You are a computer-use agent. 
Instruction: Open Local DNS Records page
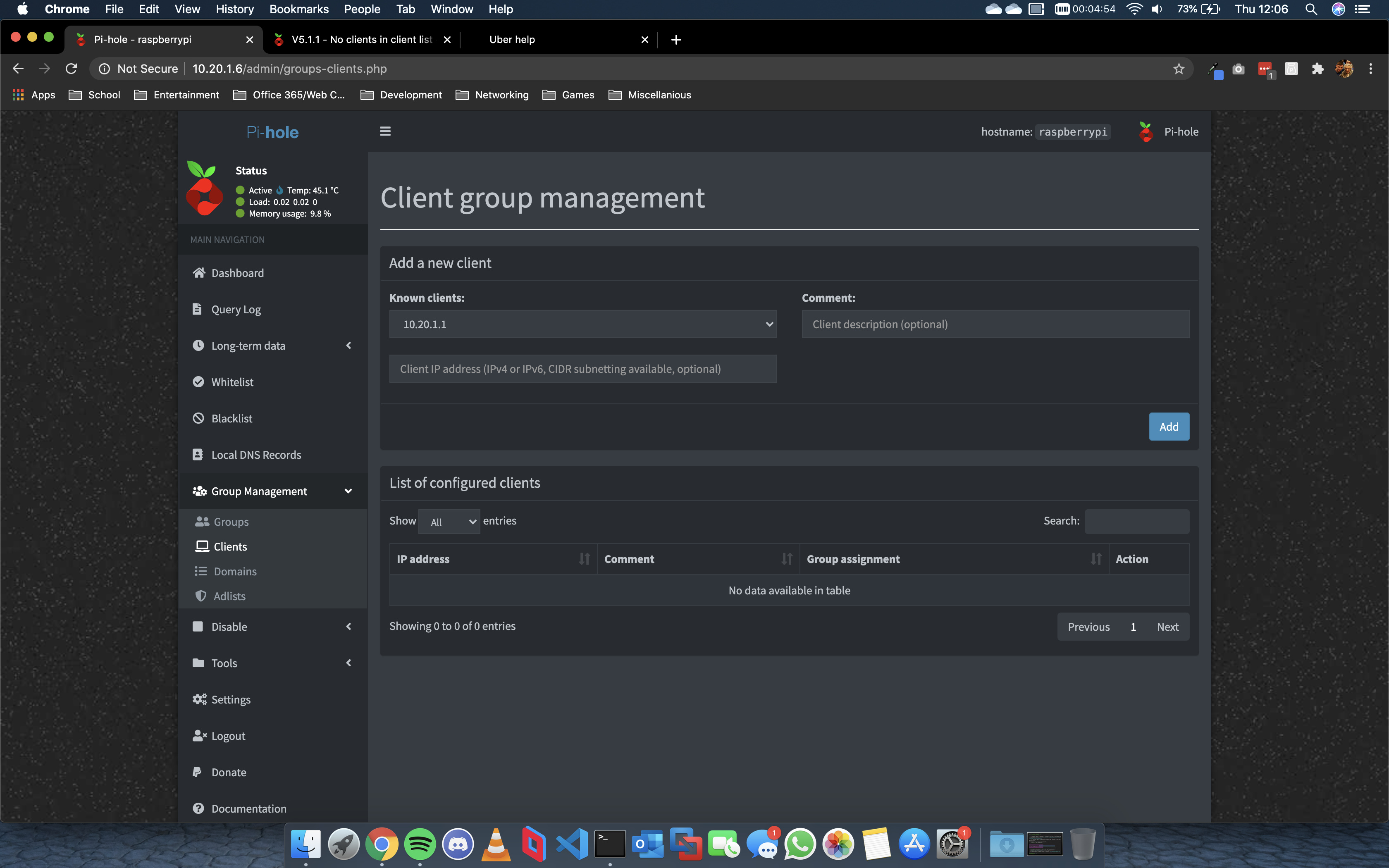click(256, 455)
